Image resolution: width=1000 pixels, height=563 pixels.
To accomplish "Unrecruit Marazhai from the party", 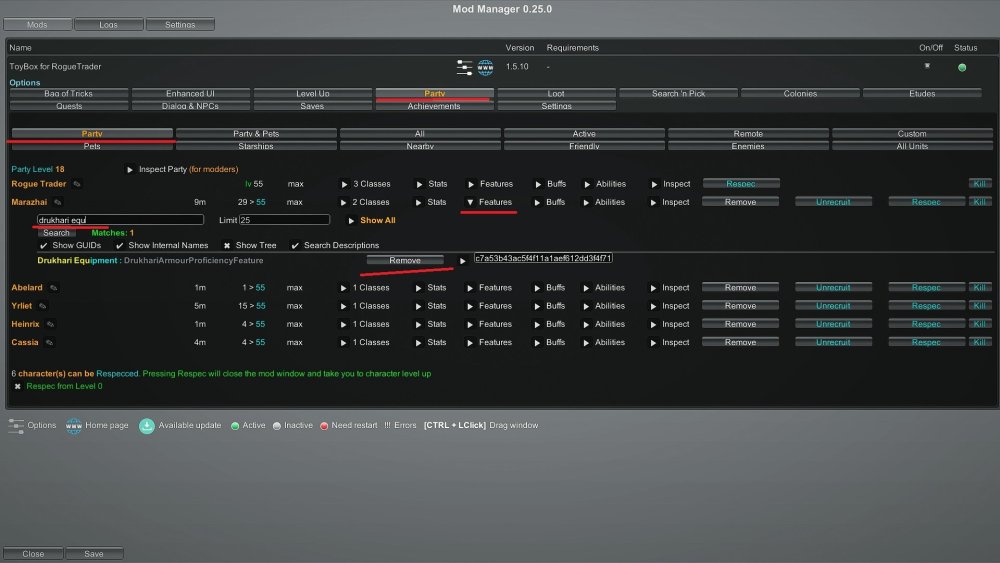I will click(832, 202).
